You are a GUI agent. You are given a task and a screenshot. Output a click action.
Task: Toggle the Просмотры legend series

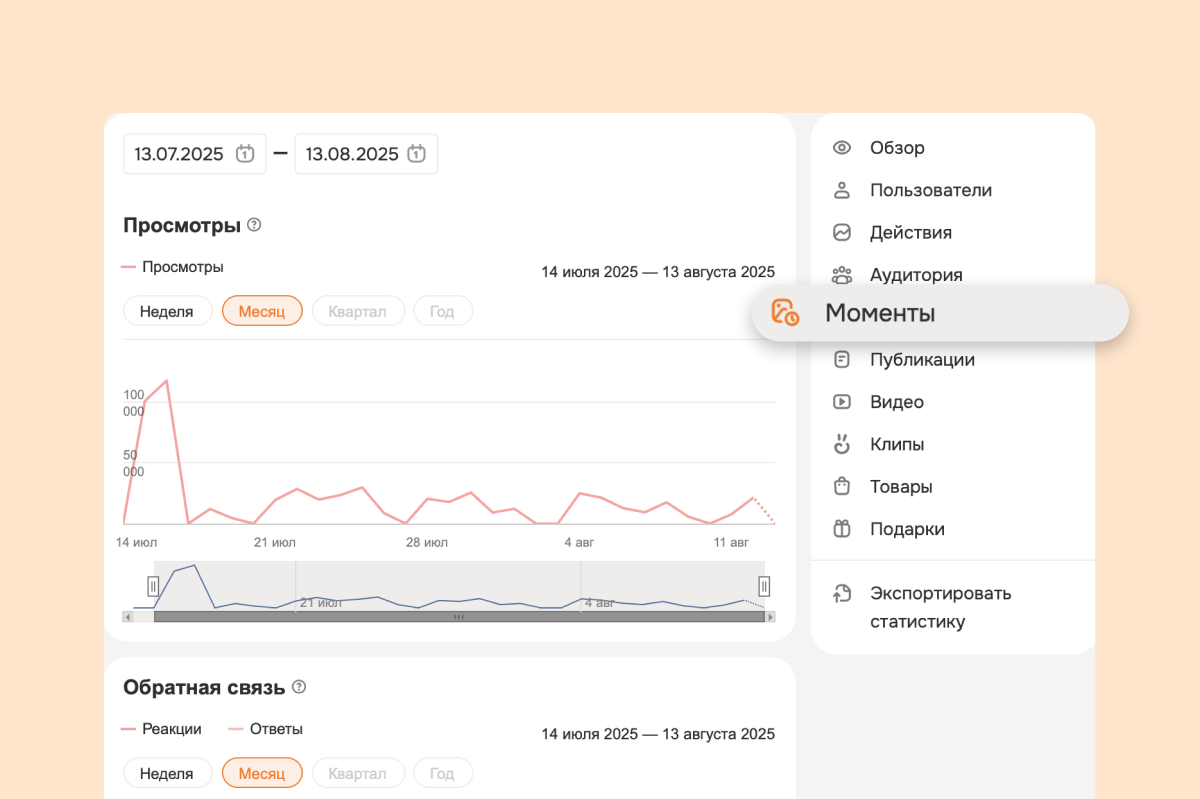[x=172, y=267]
